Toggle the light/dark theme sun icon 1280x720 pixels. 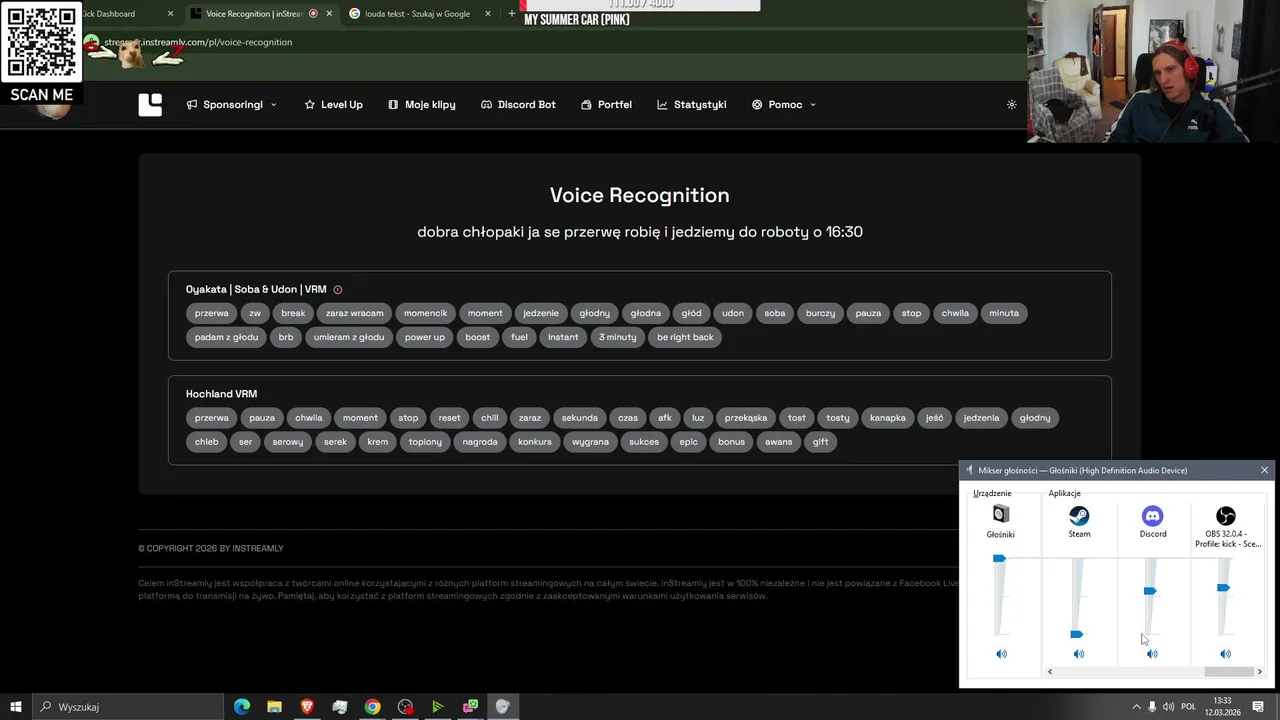click(x=1012, y=105)
